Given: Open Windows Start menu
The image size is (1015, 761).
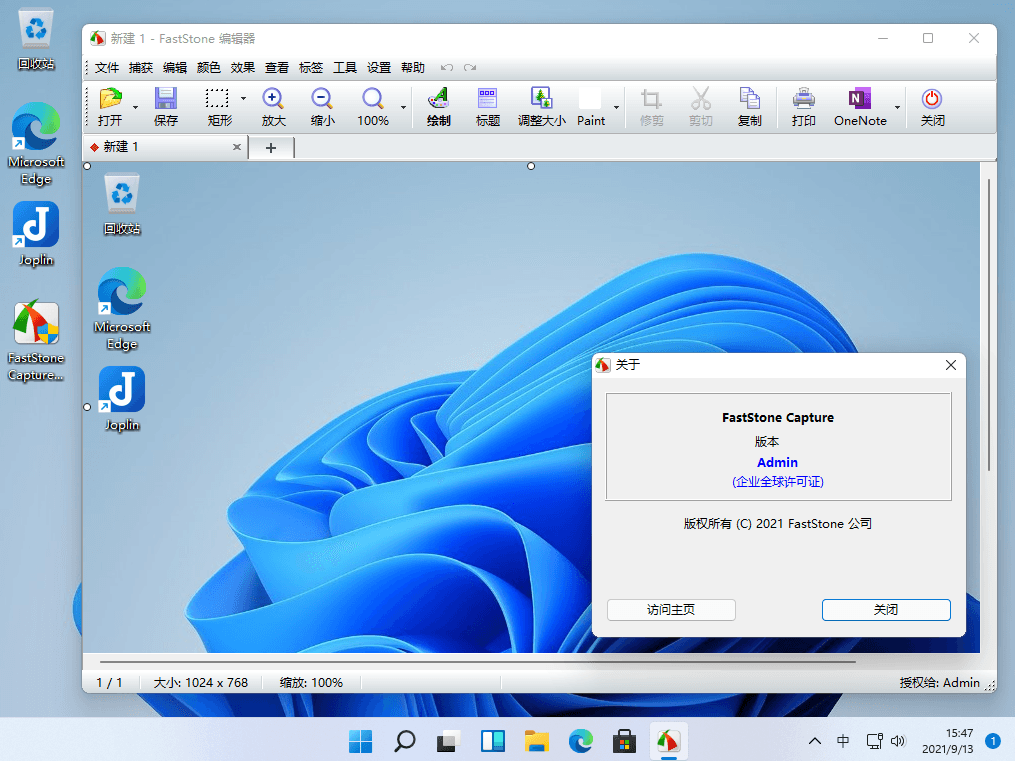Looking at the screenshot, I should (x=361, y=741).
